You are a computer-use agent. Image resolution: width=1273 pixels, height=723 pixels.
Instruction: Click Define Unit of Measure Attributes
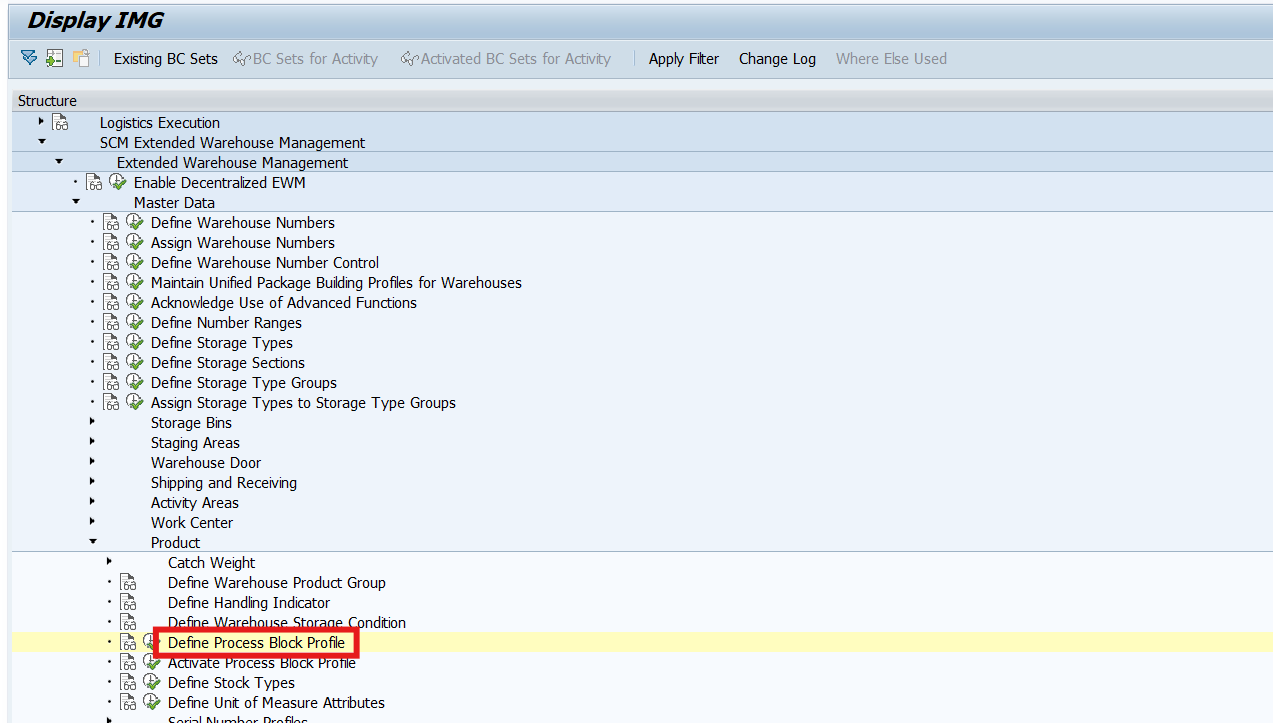point(276,702)
